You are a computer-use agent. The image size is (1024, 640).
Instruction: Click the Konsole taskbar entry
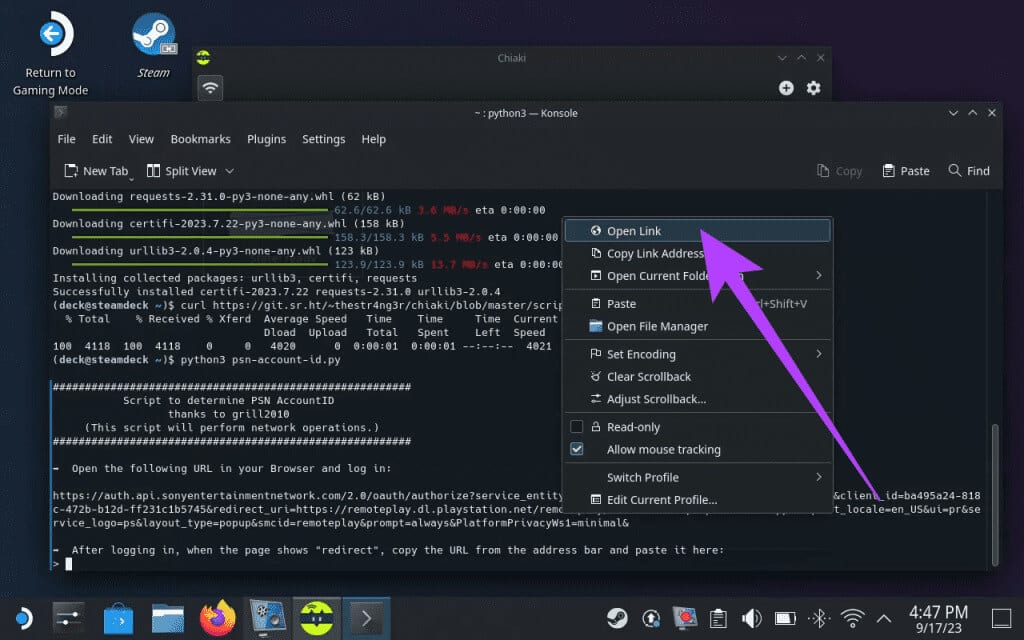click(366, 618)
